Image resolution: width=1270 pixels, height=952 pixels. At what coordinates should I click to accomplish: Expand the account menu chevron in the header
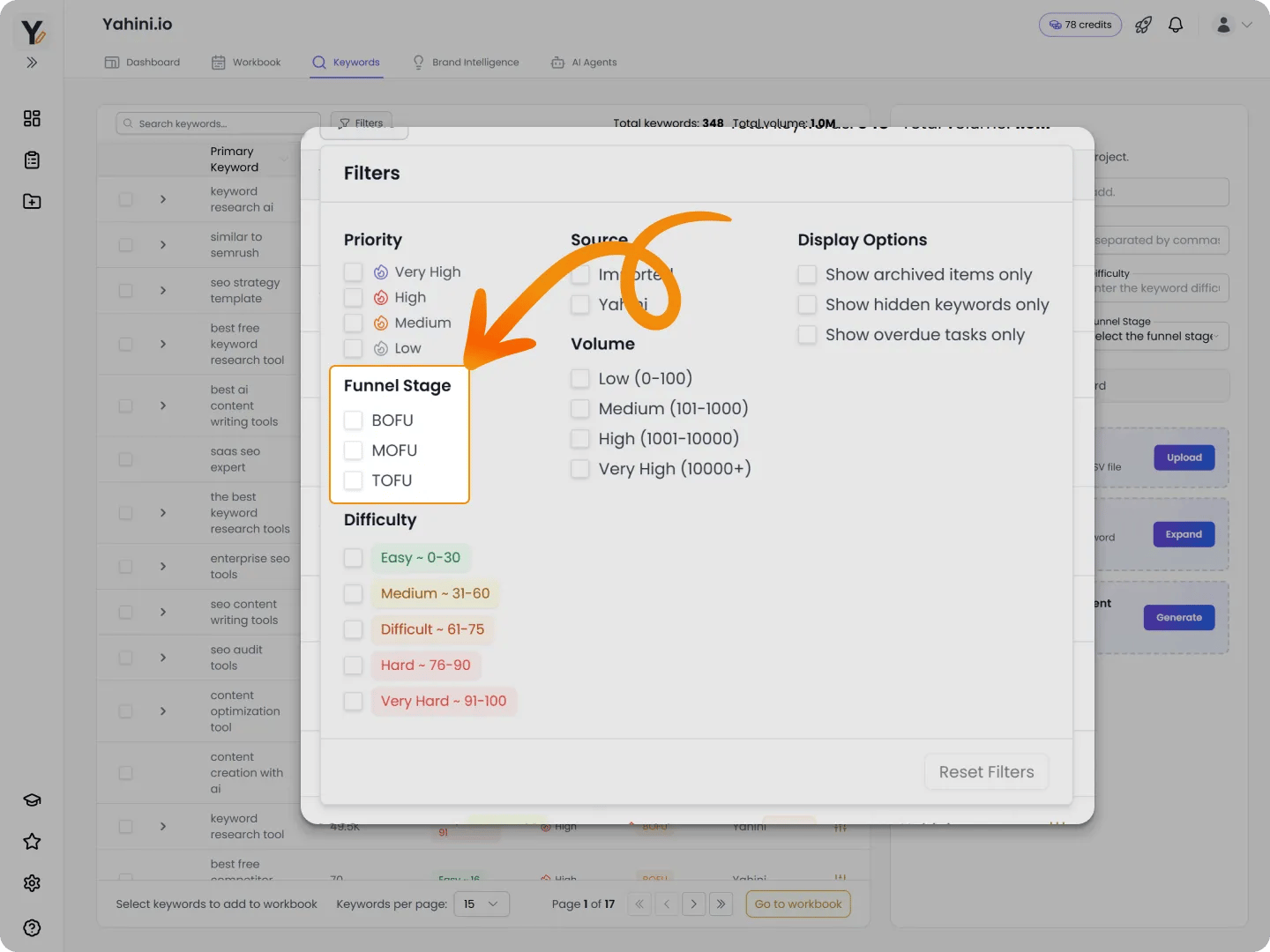[x=1249, y=25]
